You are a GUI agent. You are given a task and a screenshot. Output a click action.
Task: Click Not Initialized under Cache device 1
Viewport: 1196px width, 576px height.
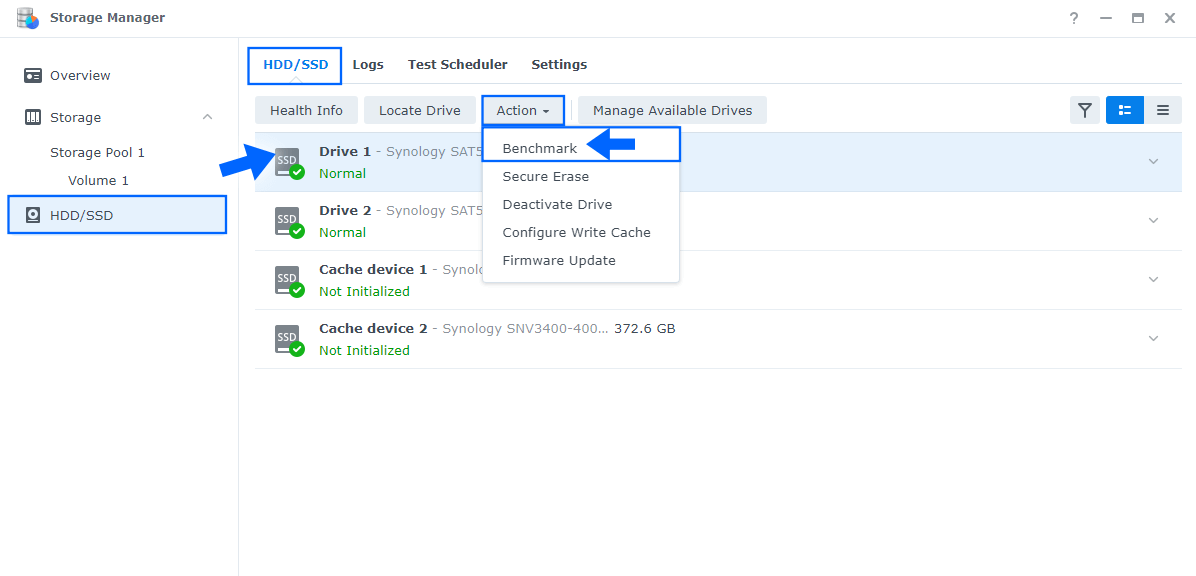[364, 291]
